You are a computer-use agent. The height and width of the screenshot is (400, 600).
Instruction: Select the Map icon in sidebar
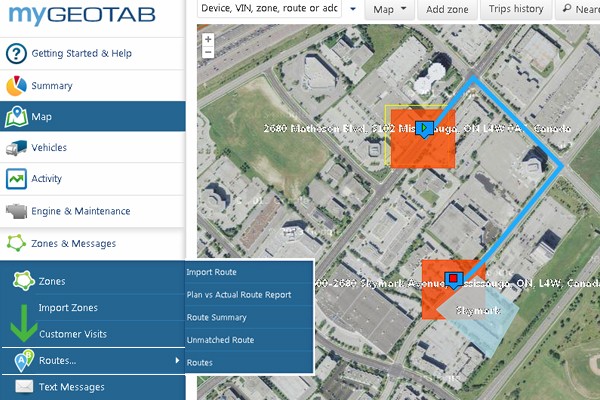(x=15, y=117)
